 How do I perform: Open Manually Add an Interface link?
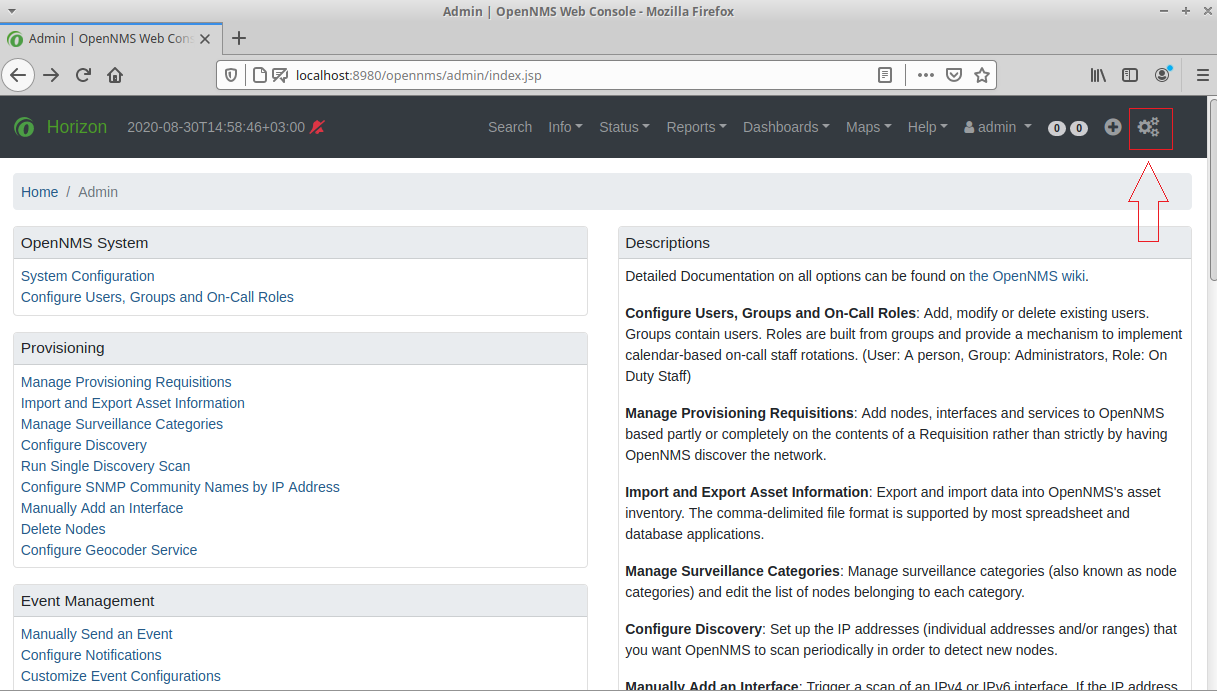tap(102, 508)
